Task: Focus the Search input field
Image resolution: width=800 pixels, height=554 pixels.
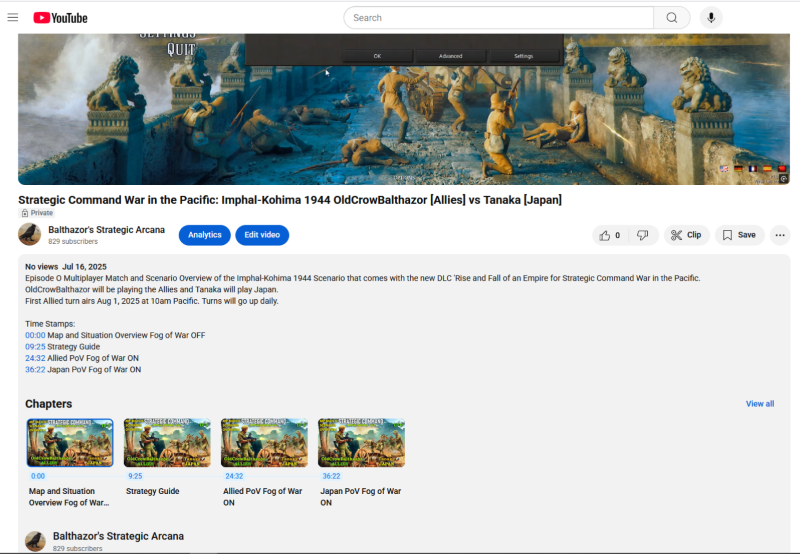Action: (x=498, y=18)
